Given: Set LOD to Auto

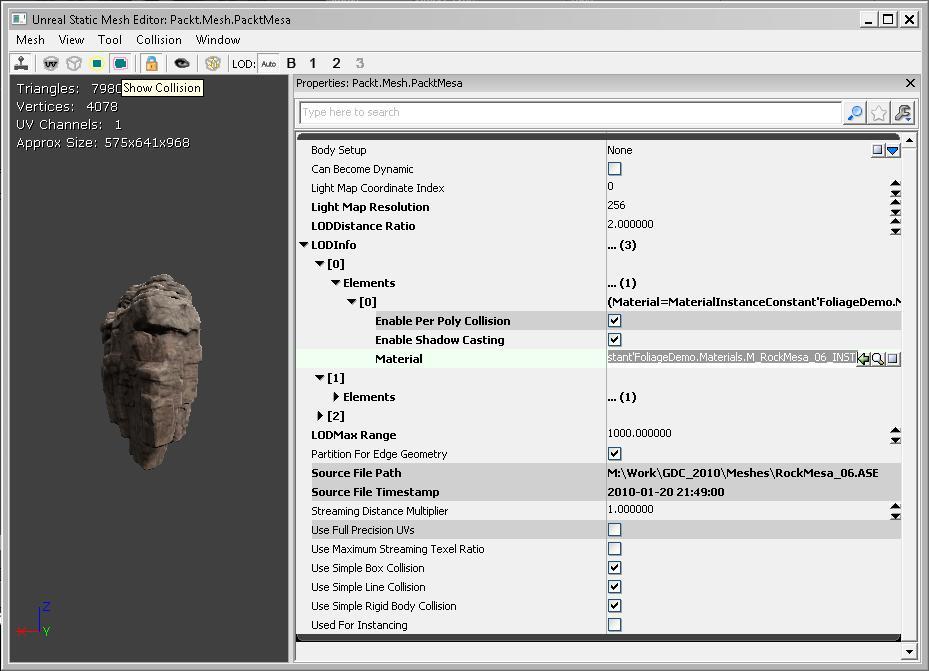Looking at the screenshot, I should [x=268, y=63].
